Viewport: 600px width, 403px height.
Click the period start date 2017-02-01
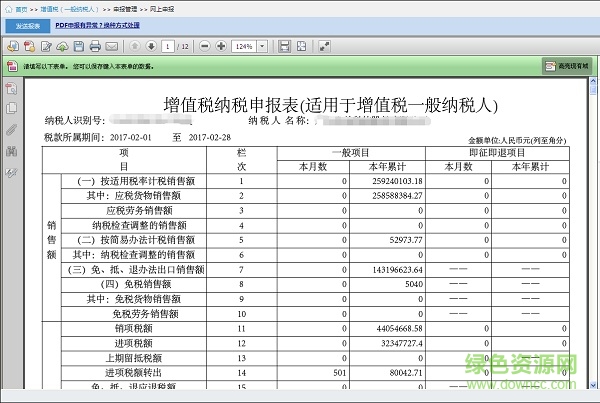click(131, 137)
